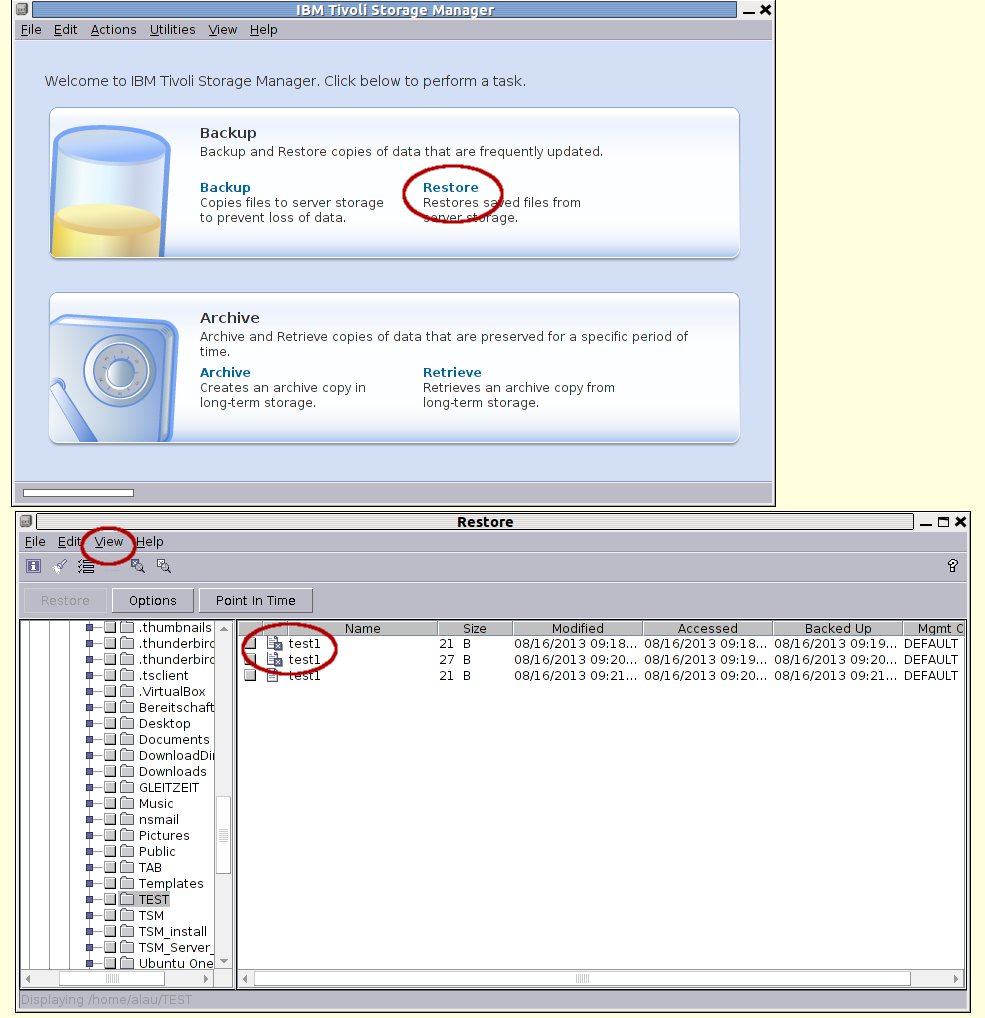Image resolution: width=985 pixels, height=1018 pixels.
Task: Select the eraser icon in the Restore toolbar
Action: click(58, 565)
